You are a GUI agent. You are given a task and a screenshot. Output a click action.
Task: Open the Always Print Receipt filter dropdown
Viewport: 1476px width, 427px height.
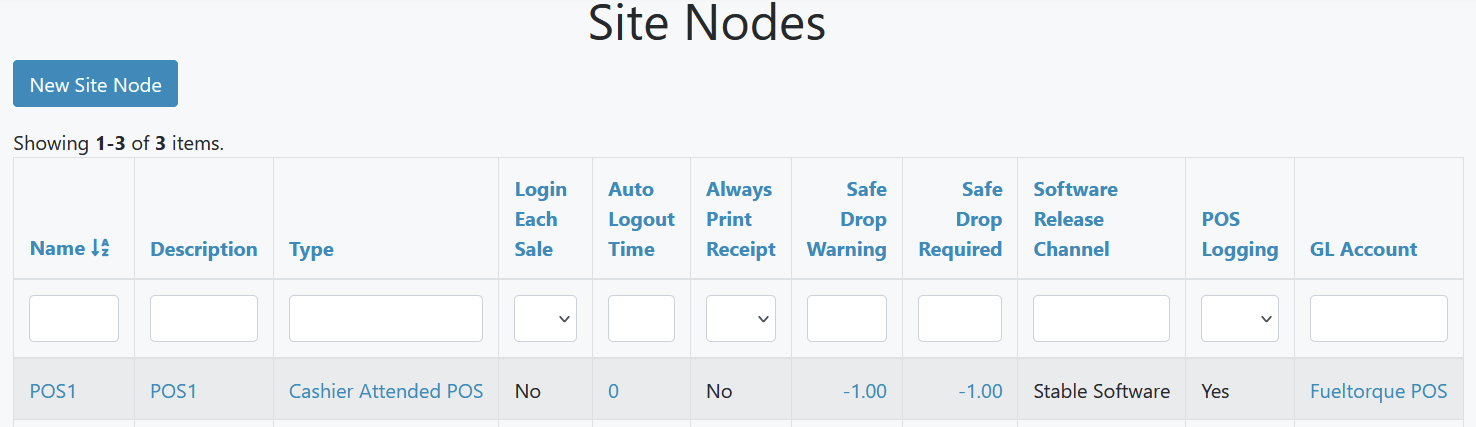coord(741,318)
